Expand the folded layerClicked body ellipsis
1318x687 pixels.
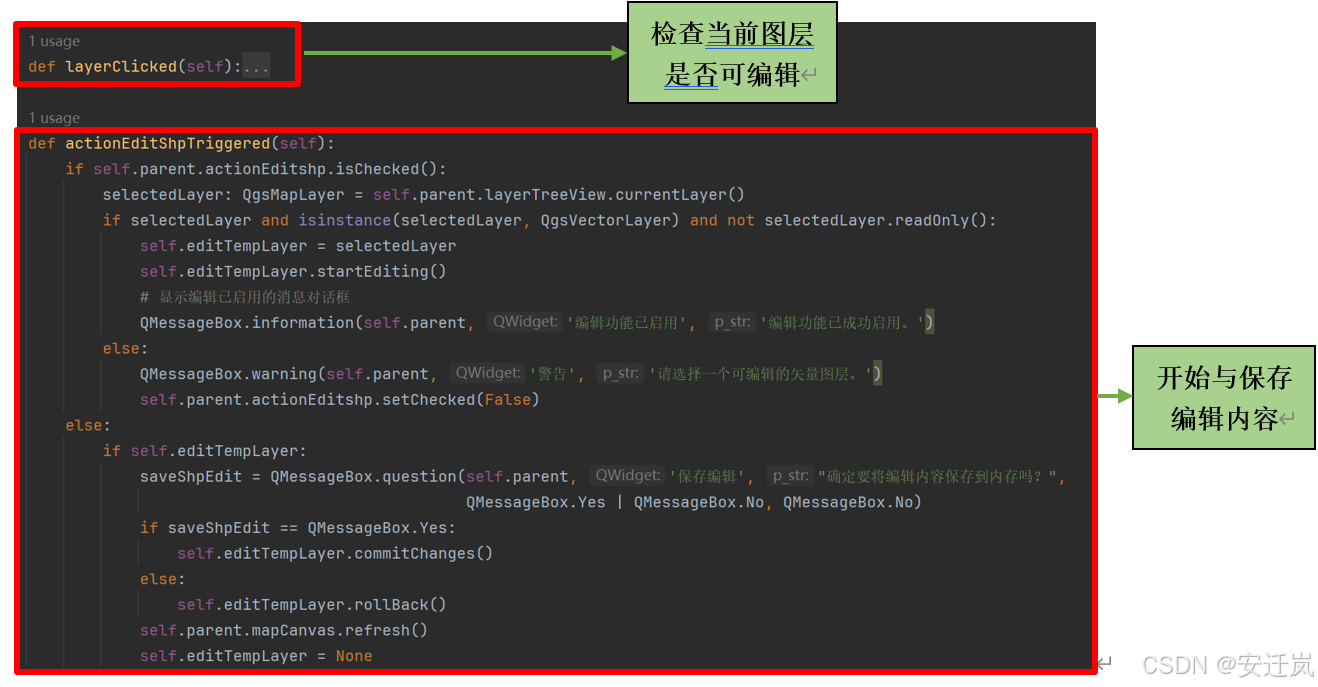(x=256, y=67)
